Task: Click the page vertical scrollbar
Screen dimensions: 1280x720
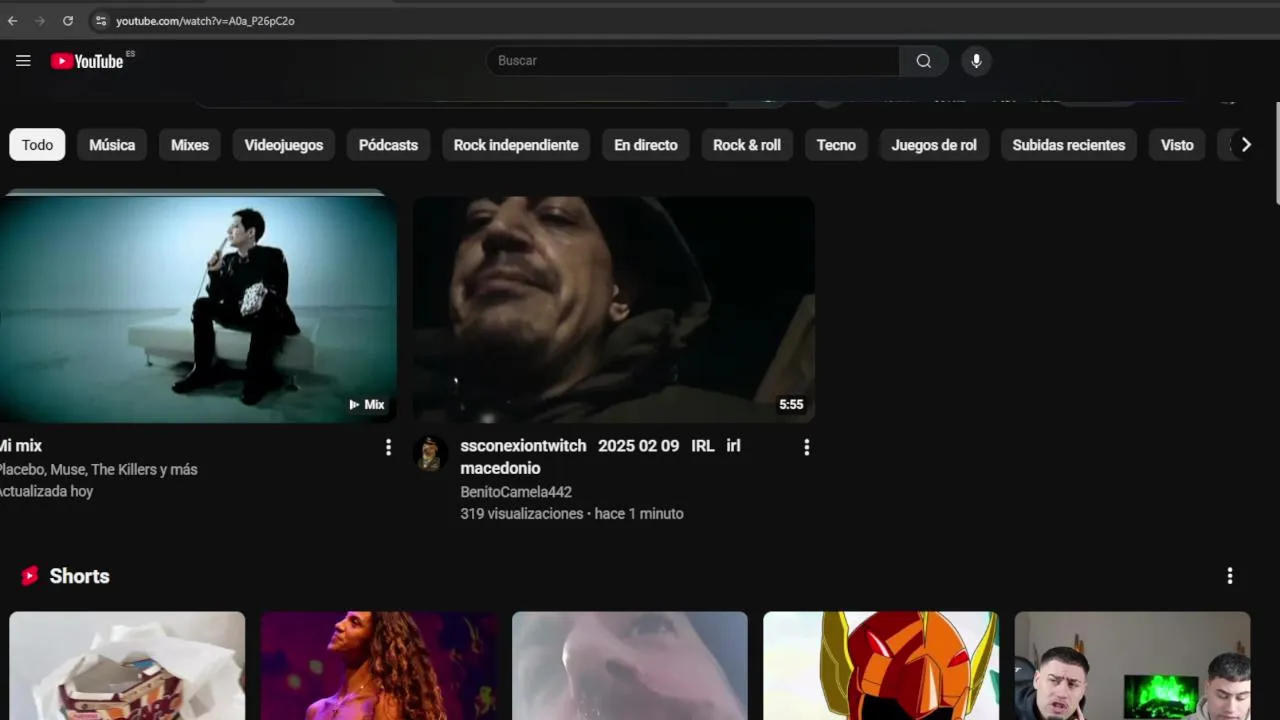Action: (x=1277, y=153)
